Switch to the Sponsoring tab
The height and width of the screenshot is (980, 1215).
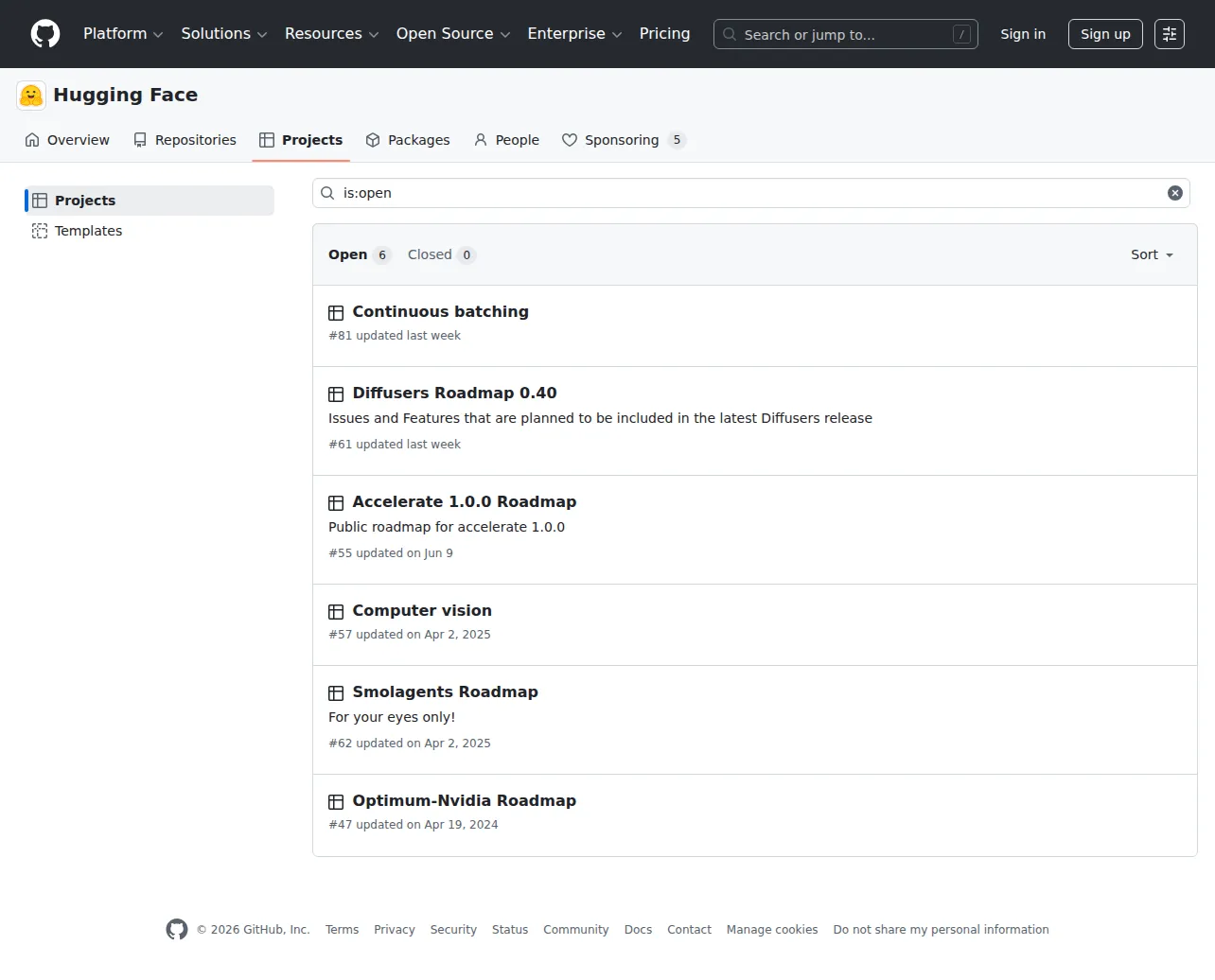pos(624,140)
